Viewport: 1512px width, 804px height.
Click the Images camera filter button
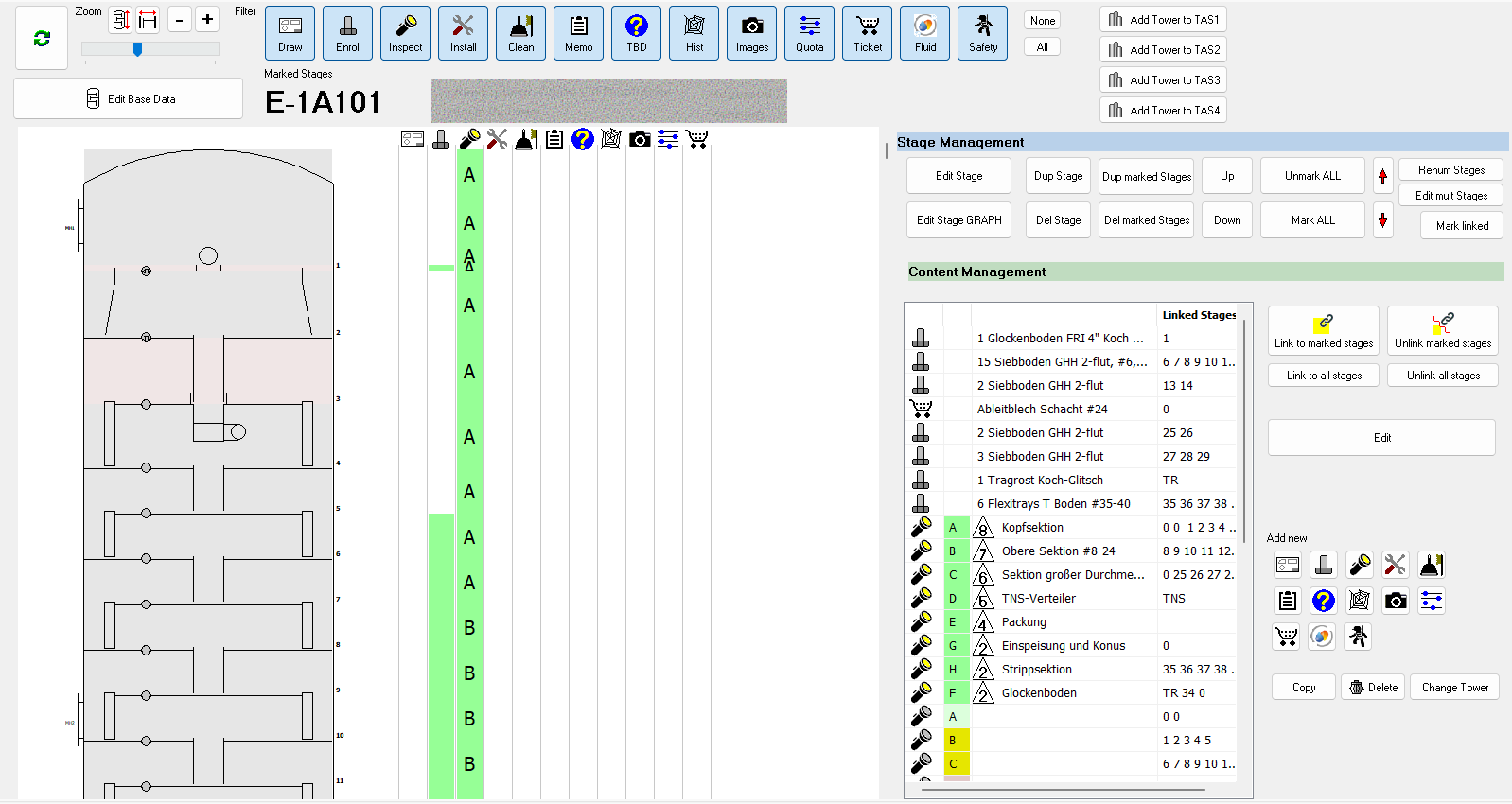pyautogui.click(x=751, y=34)
